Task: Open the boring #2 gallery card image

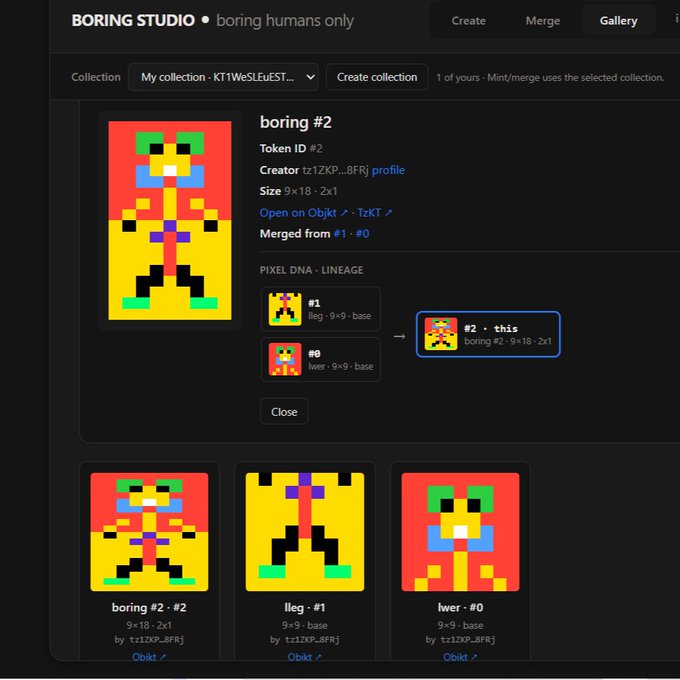Action: (x=149, y=532)
